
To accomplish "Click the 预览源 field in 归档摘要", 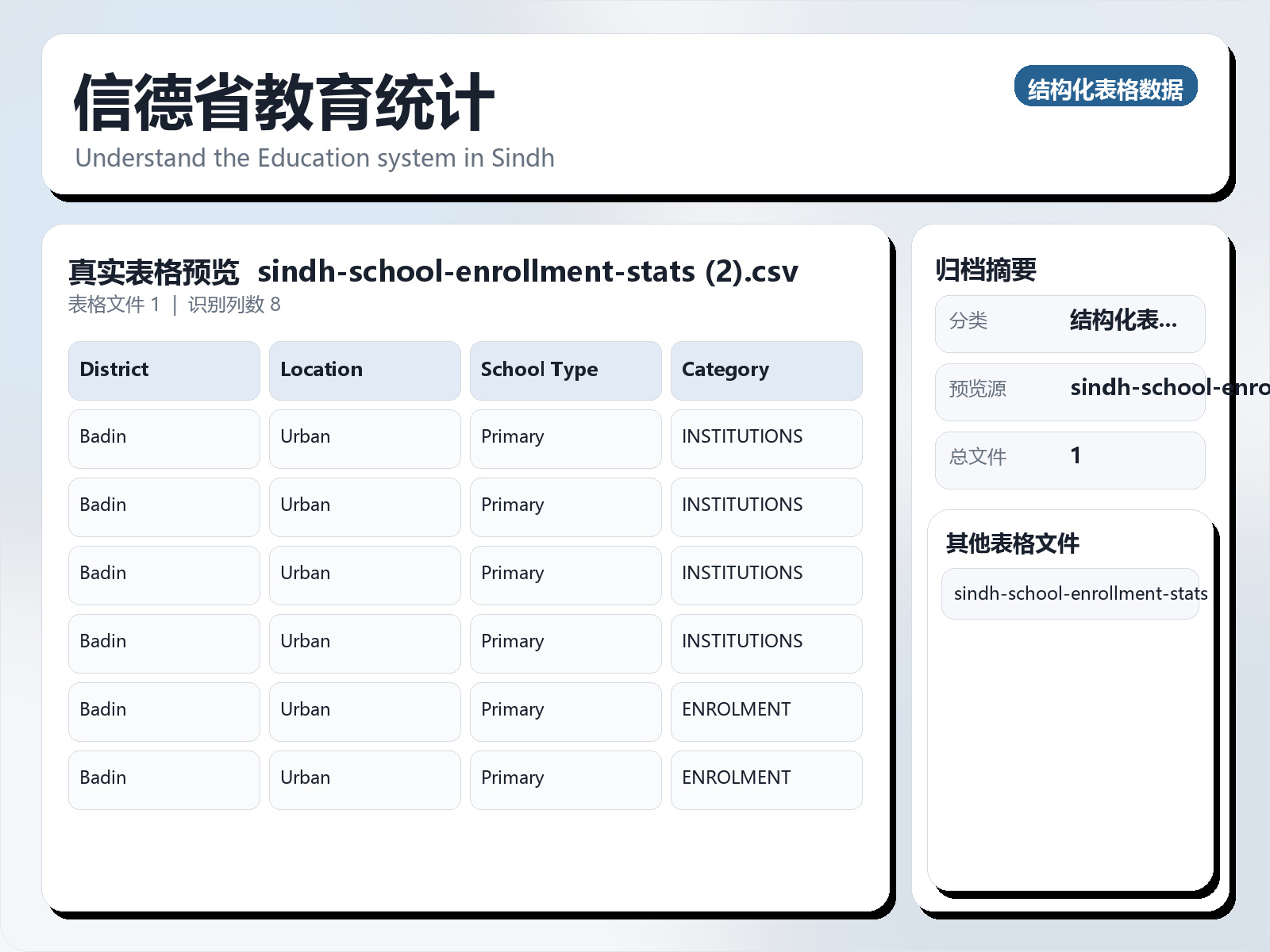I will (1070, 390).
